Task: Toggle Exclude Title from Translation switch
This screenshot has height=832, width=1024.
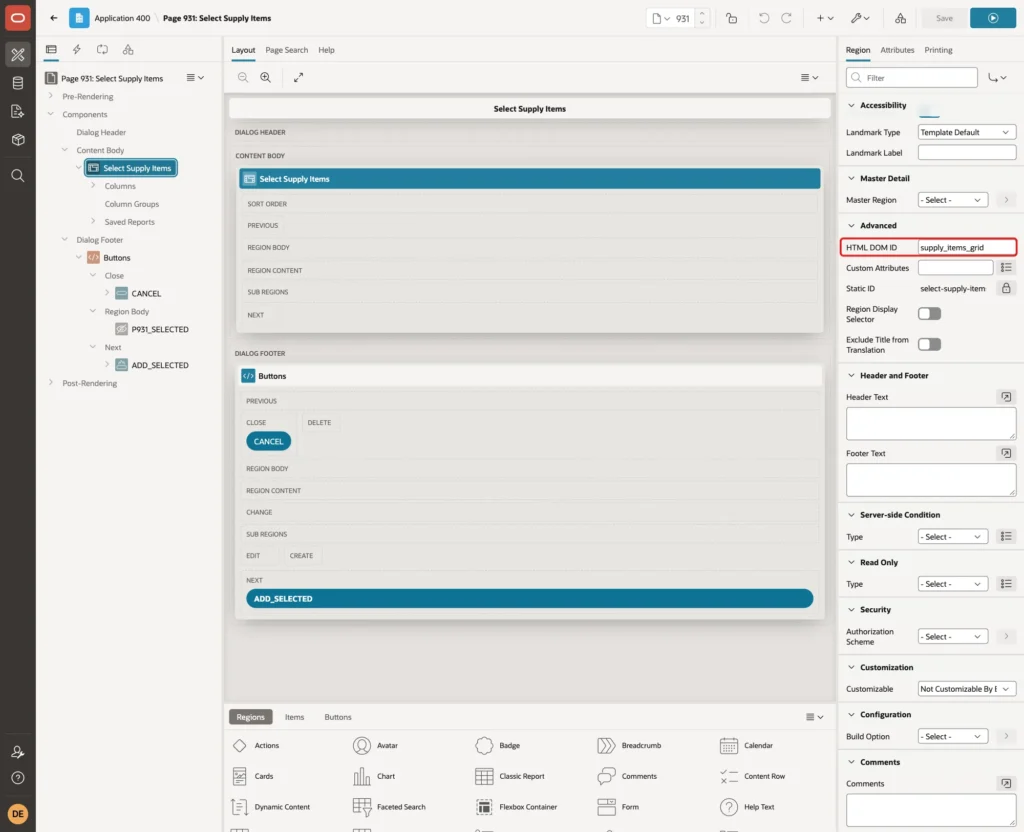Action: click(x=929, y=344)
